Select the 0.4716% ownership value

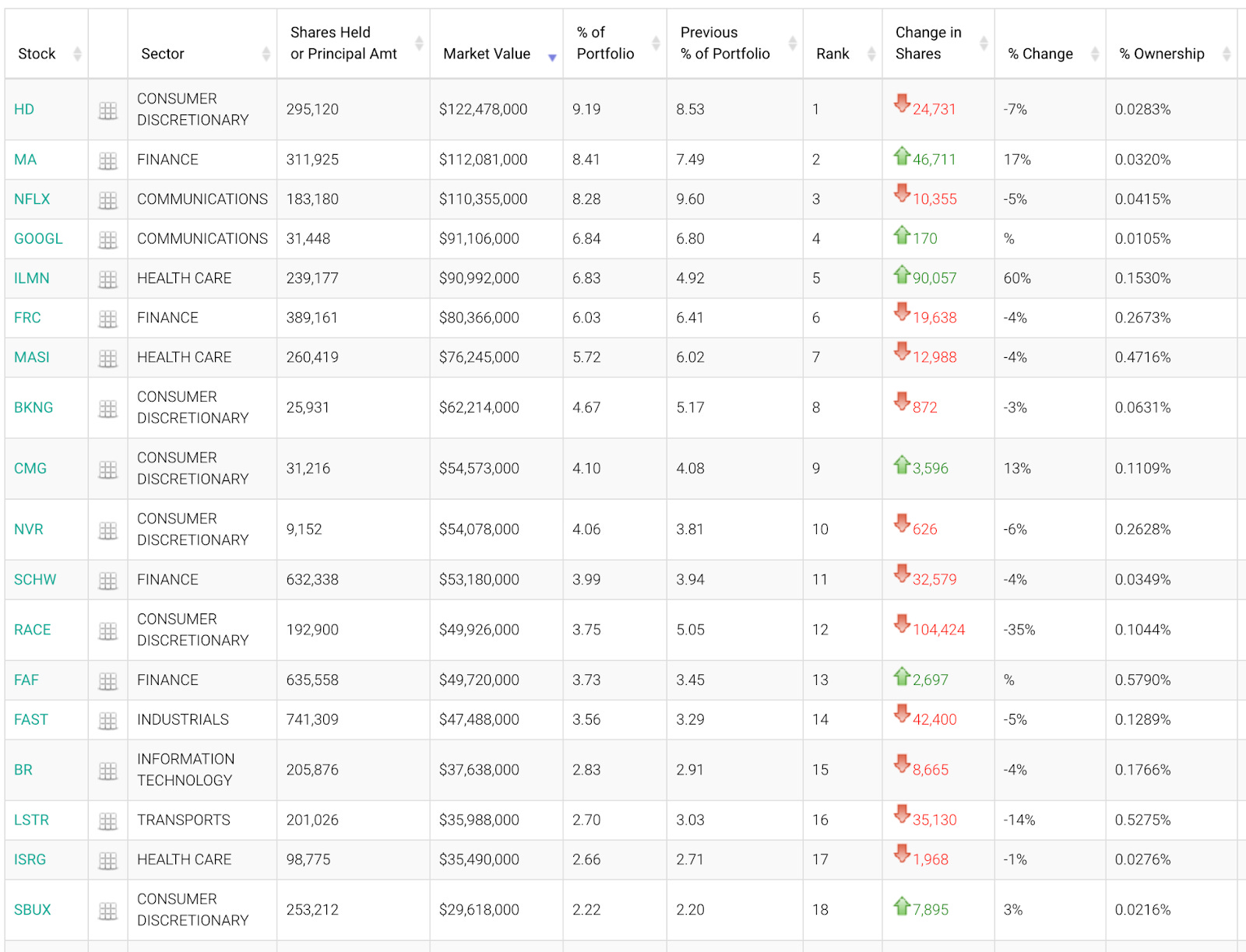click(x=1142, y=358)
